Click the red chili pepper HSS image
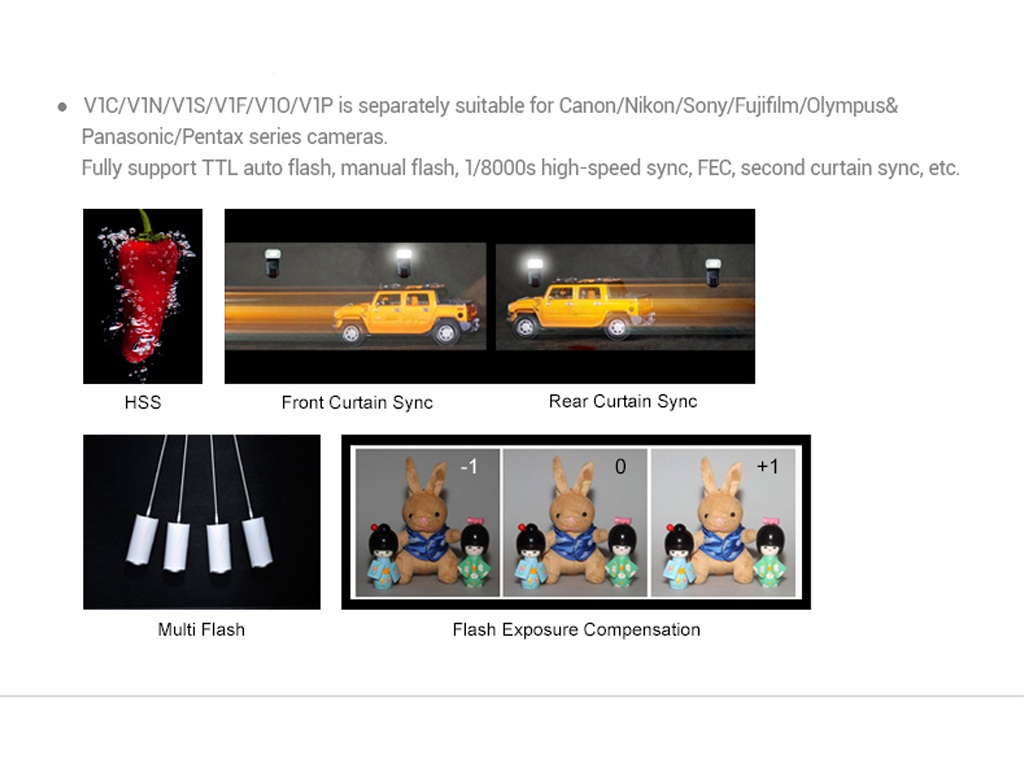Viewport: 1024px width, 768px height. [x=143, y=296]
